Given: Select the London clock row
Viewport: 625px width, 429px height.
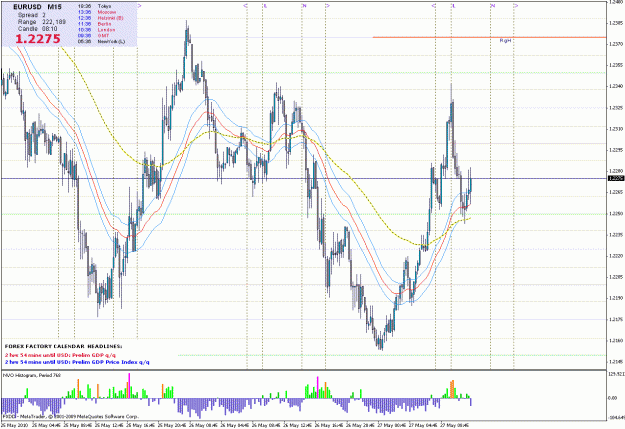Looking at the screenshot, I should coord(96,30).
